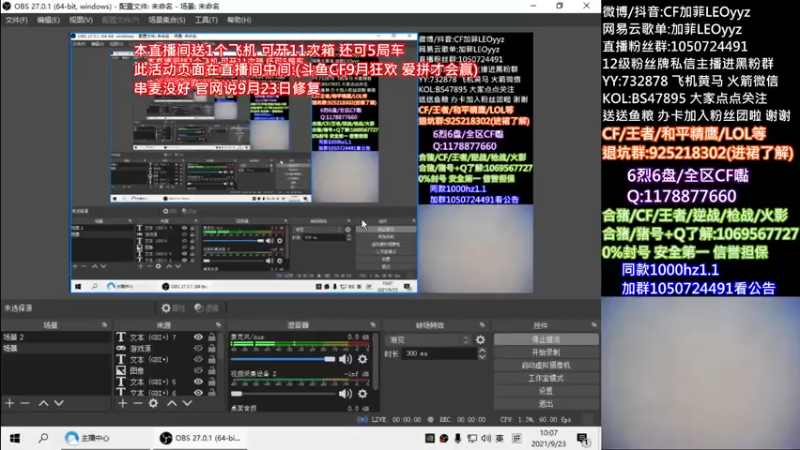This screenshot has width=800, height=450.
Task: Select 文本 (GDI+) 6 source row
Action: [166, 392]
